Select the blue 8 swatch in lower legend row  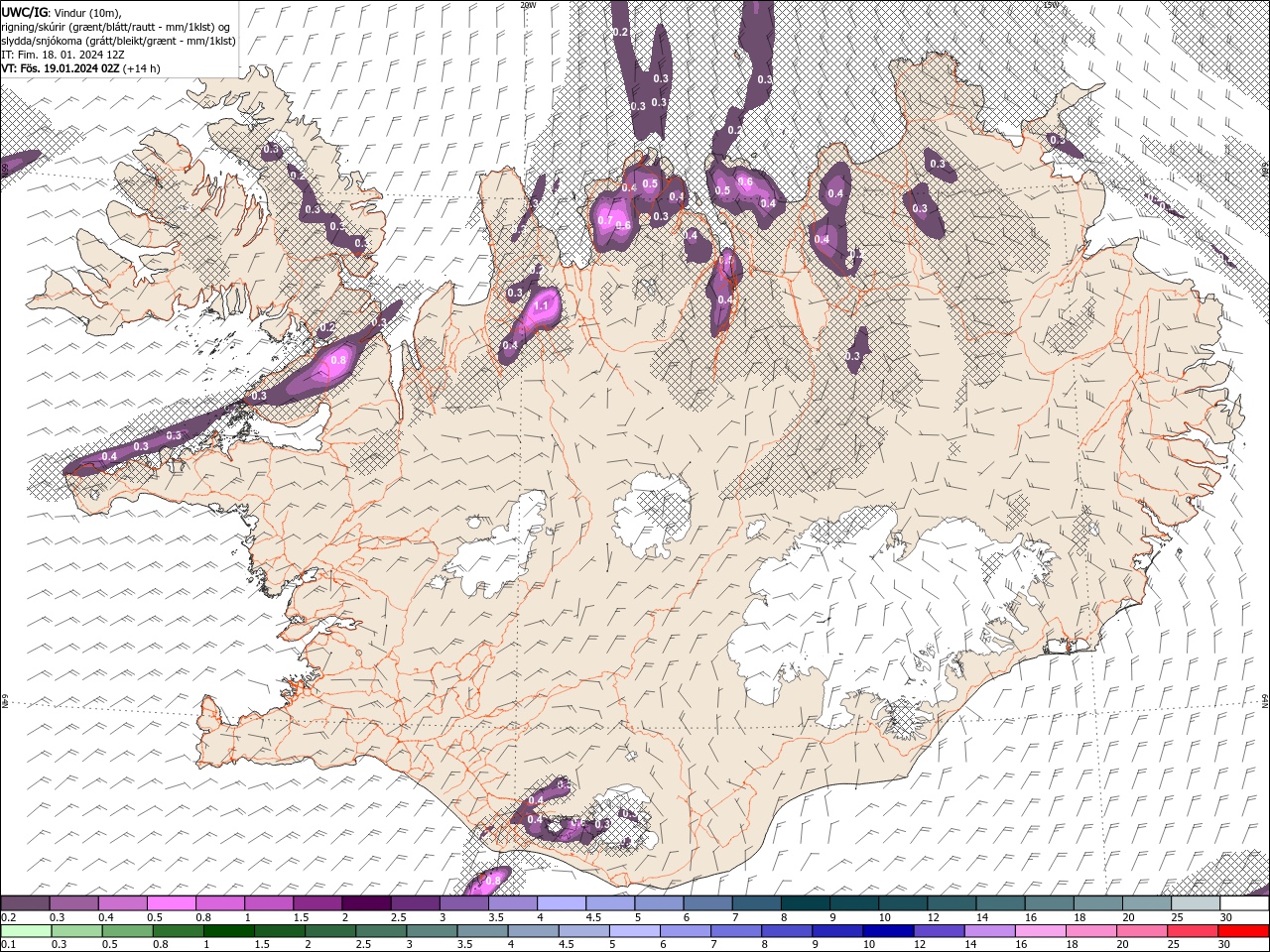787,931
